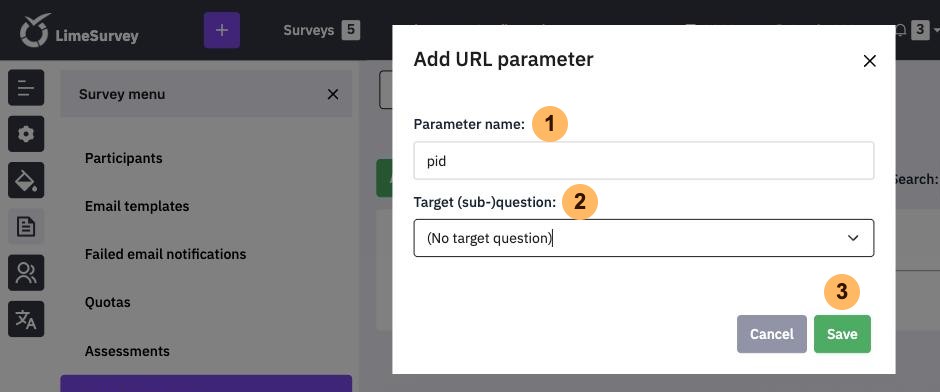
Task: Click the notifications bell icon
Action: (900, 30)
